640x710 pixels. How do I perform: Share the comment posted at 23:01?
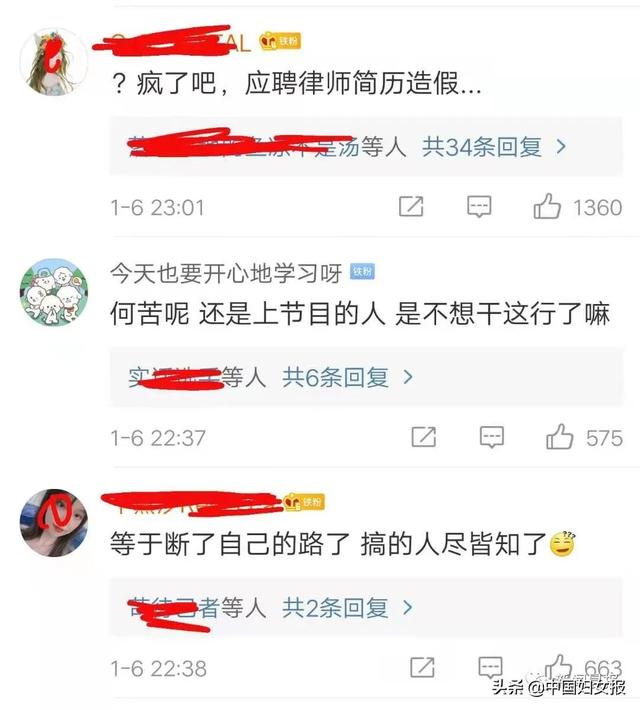tap(411, 206)
